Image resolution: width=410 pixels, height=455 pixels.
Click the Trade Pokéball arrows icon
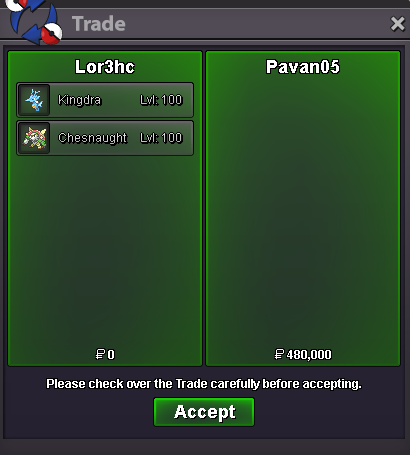click(x=34, y=21)
